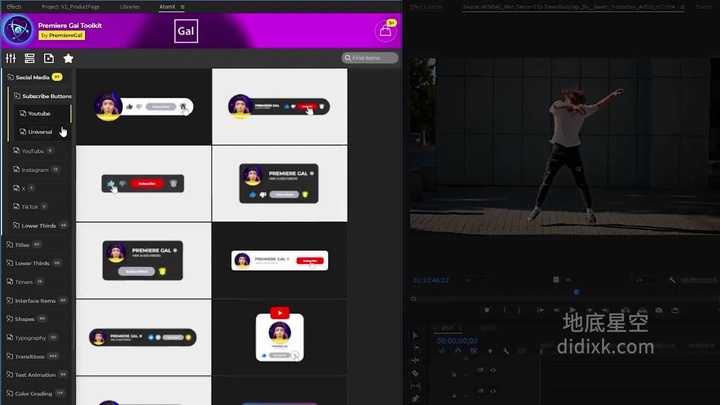
Task: Open the shopping bag store icon
Action: point(385,31)
